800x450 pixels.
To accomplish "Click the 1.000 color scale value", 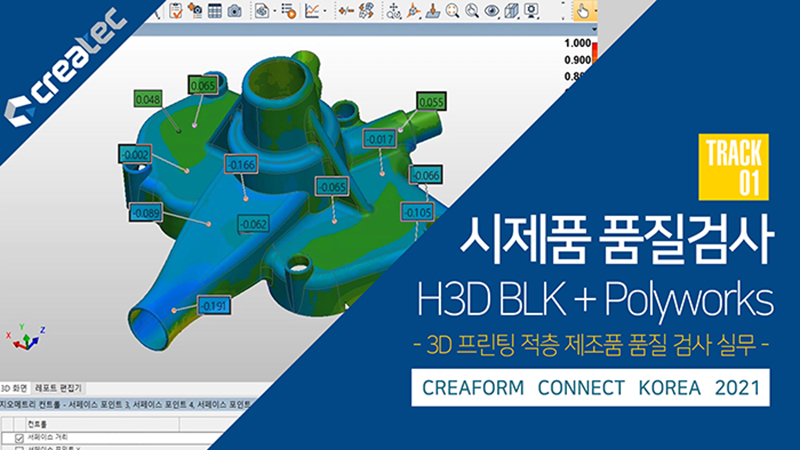I will (578, 43).
